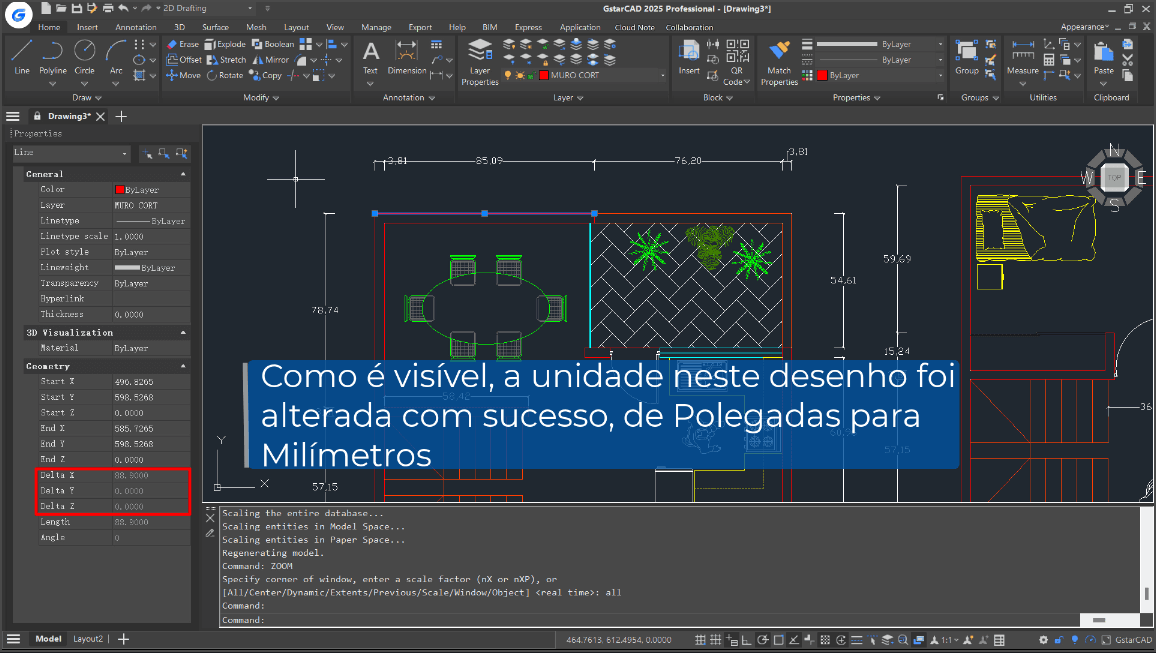Open the Express ribbon tab
Image resolution: width=1156 pixels, height=653 pixels.
528,27
